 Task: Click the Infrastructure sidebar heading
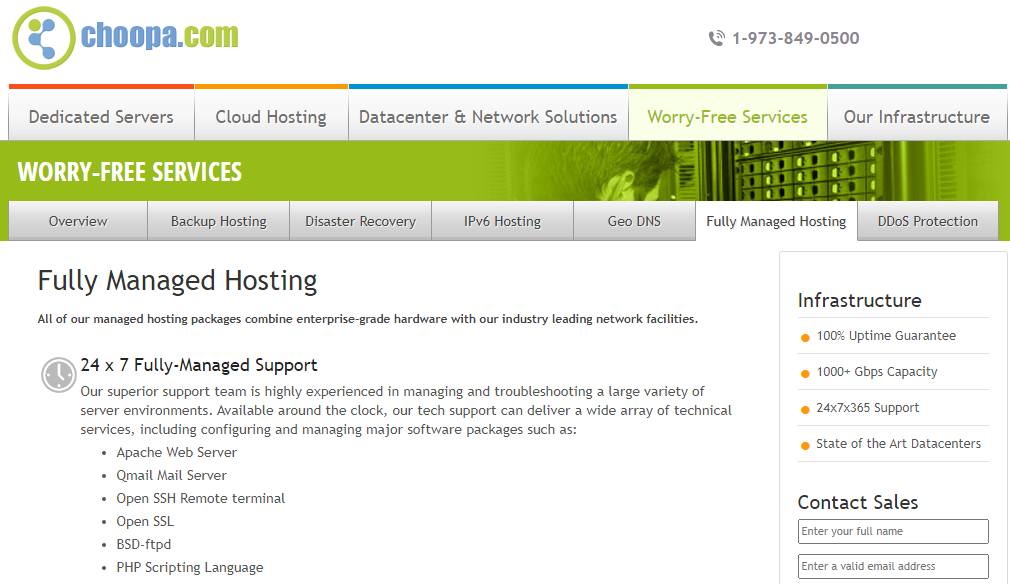click(859, 300)
